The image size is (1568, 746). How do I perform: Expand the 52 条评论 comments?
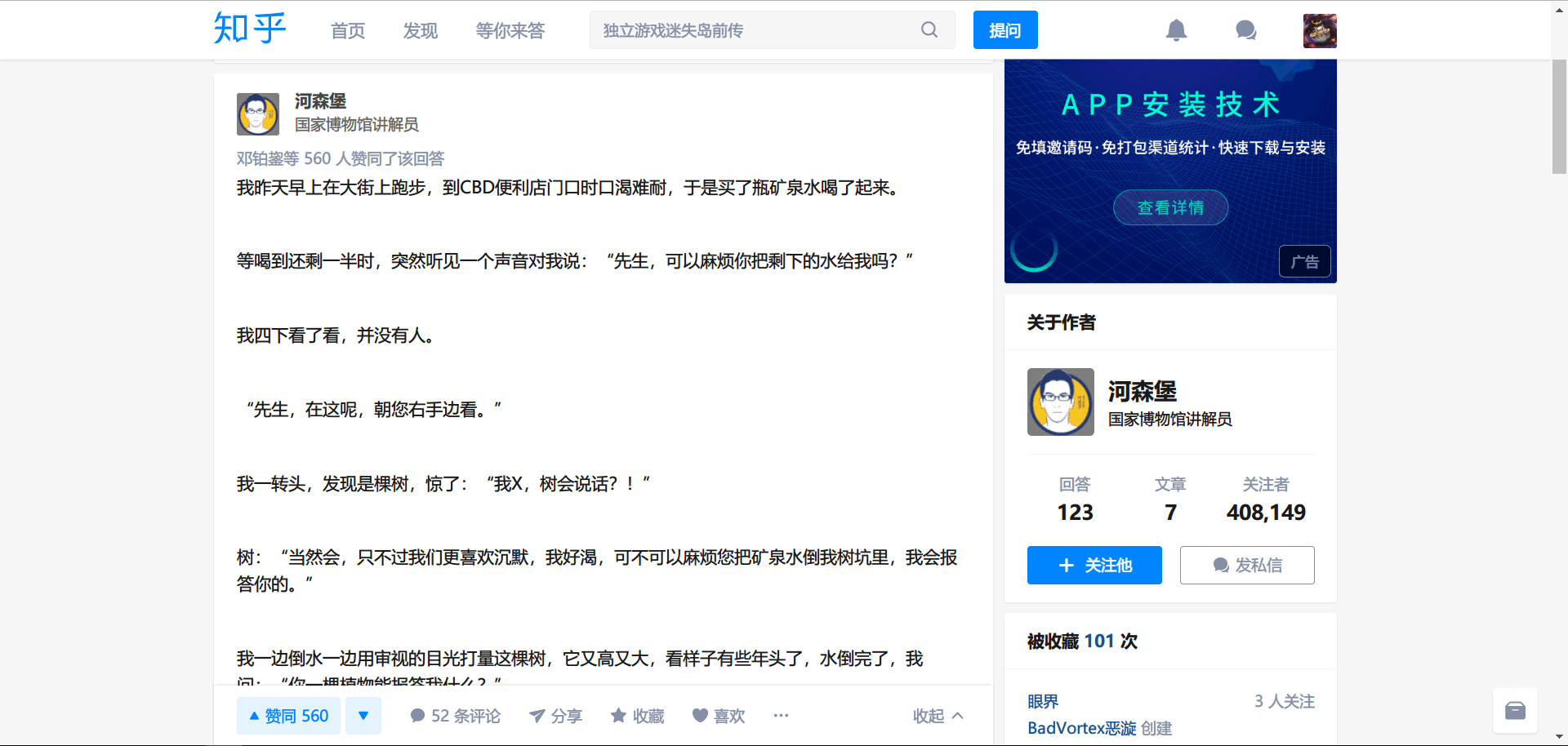[x=455, y=716]
